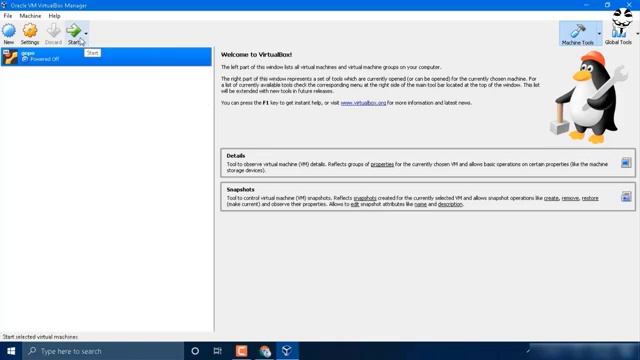Visit the www.virtualbox.org link
The width and height of the screenshot is (640, 360).
click(363, 103)
